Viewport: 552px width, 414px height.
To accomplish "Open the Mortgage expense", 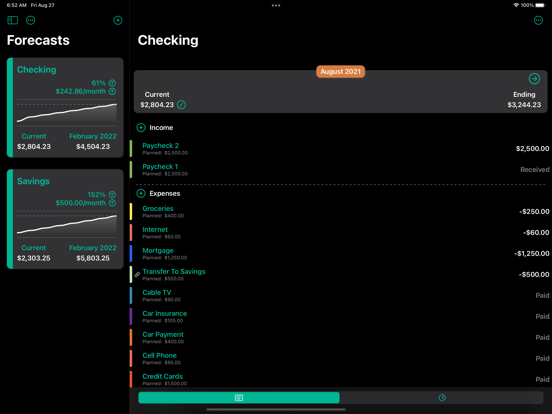I will 340,253.
